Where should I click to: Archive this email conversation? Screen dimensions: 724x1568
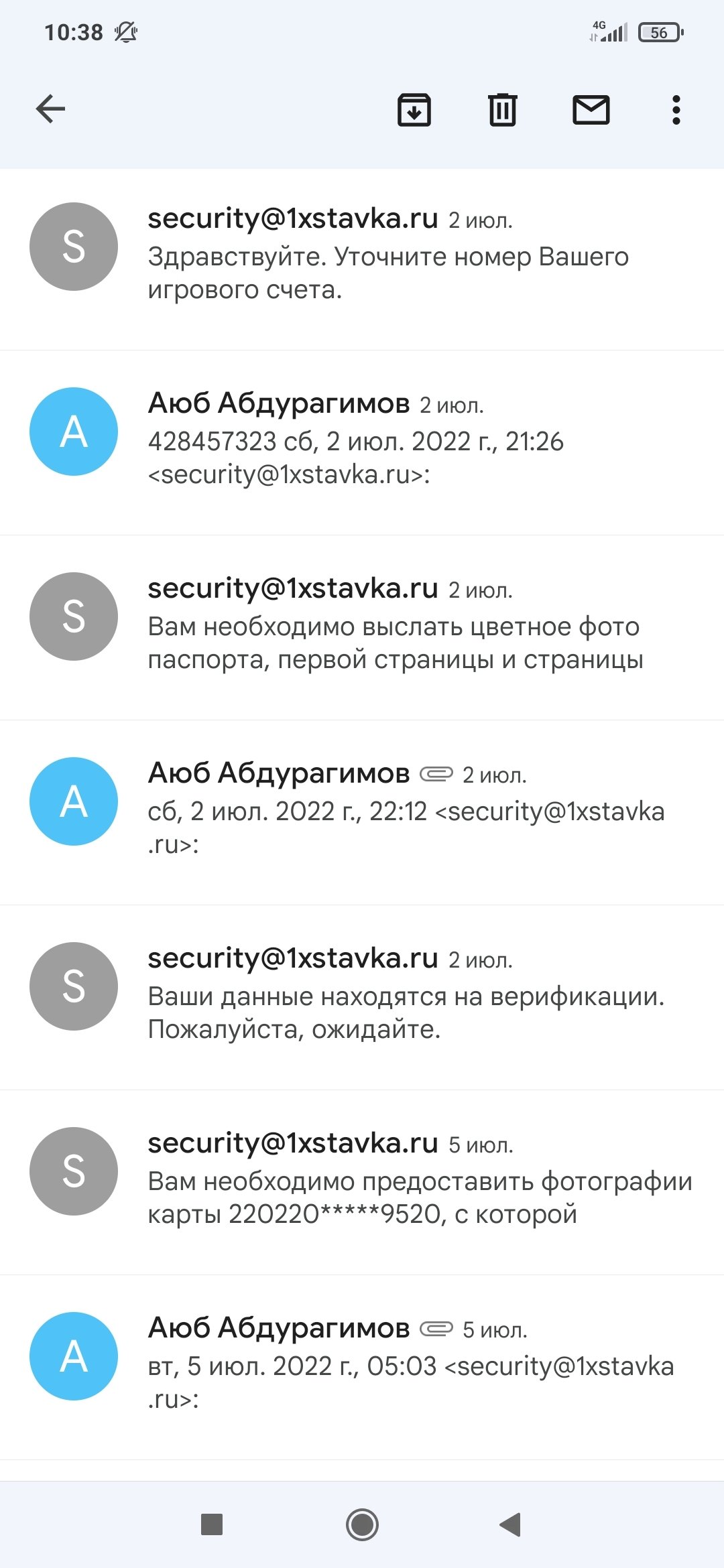coord(414,110)
